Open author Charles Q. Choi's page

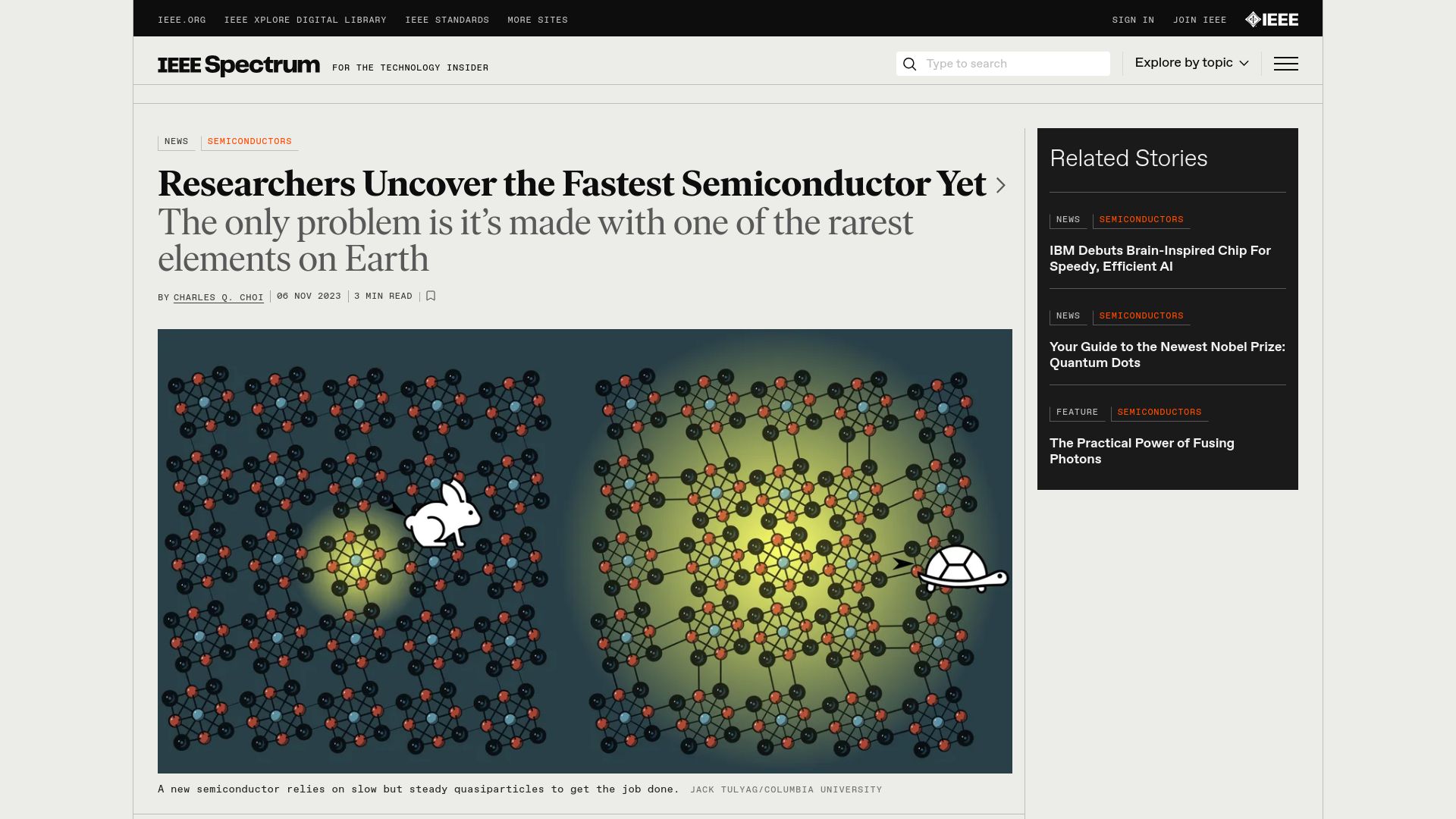point(218,297)
